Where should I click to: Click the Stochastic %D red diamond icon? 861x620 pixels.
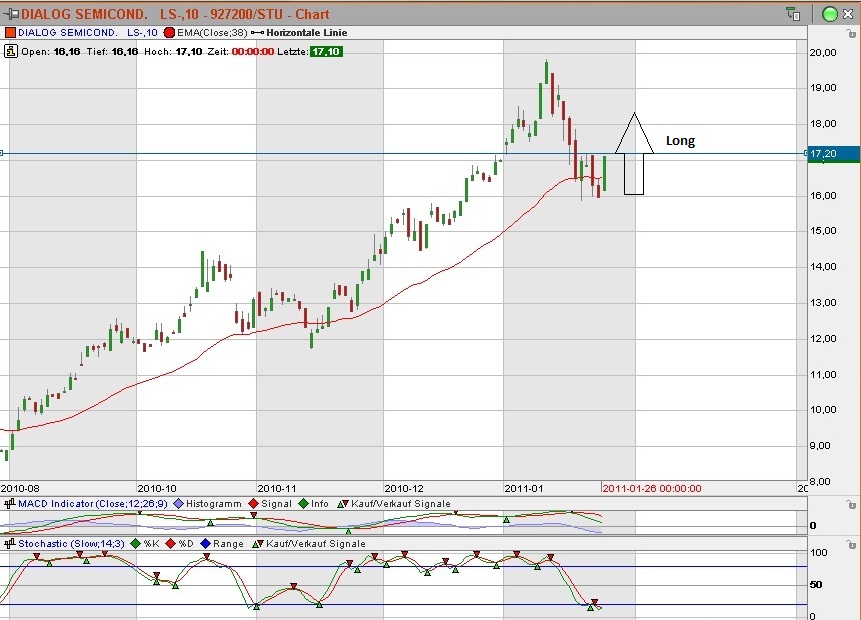tap(170, 544)
